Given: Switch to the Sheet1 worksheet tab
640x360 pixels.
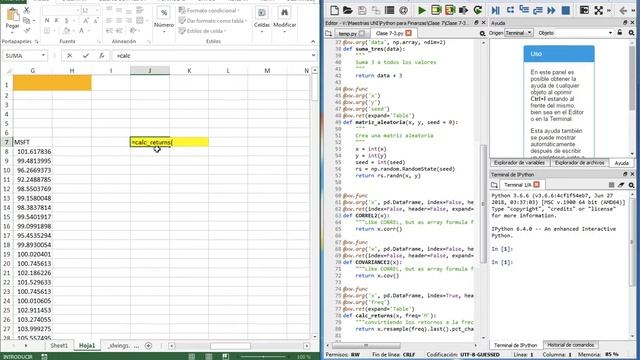Looking at the screenshot, I should click(59, 345).
